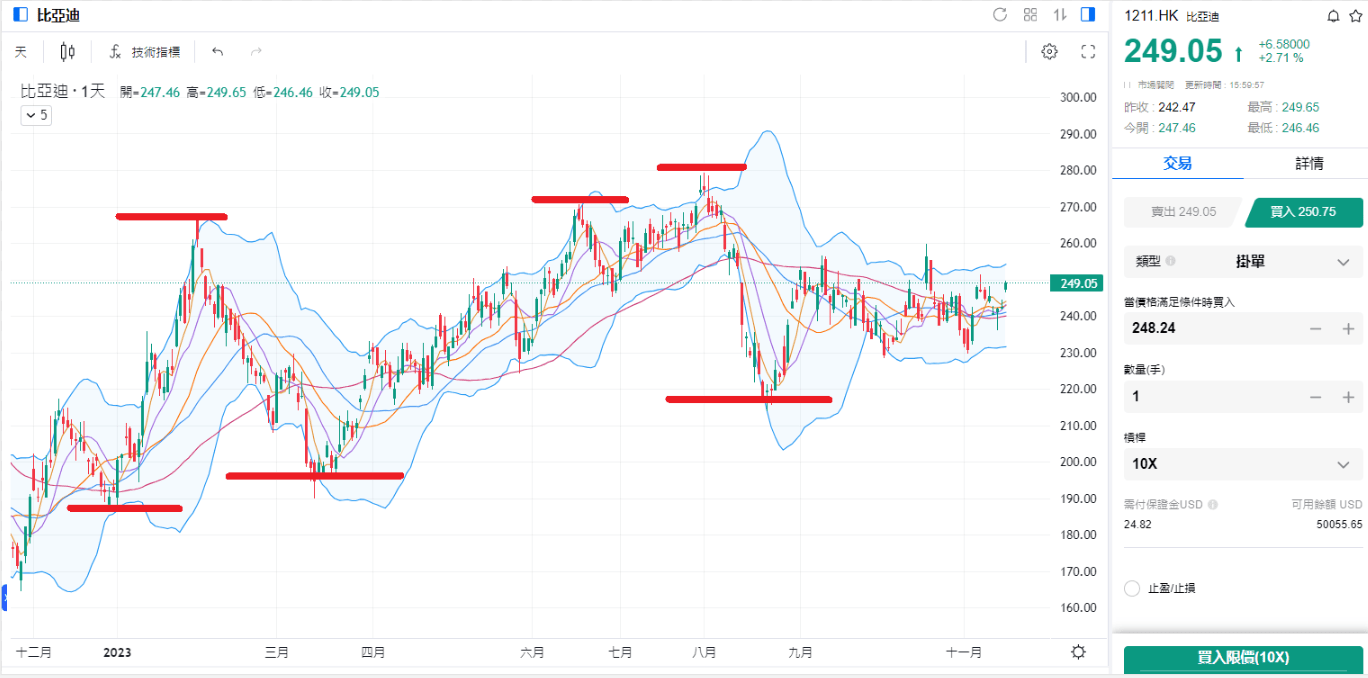The width and height of the screenshot is (1368, 678).
Task: Select the 交易 tab
Action: (x=1177, y=163)
